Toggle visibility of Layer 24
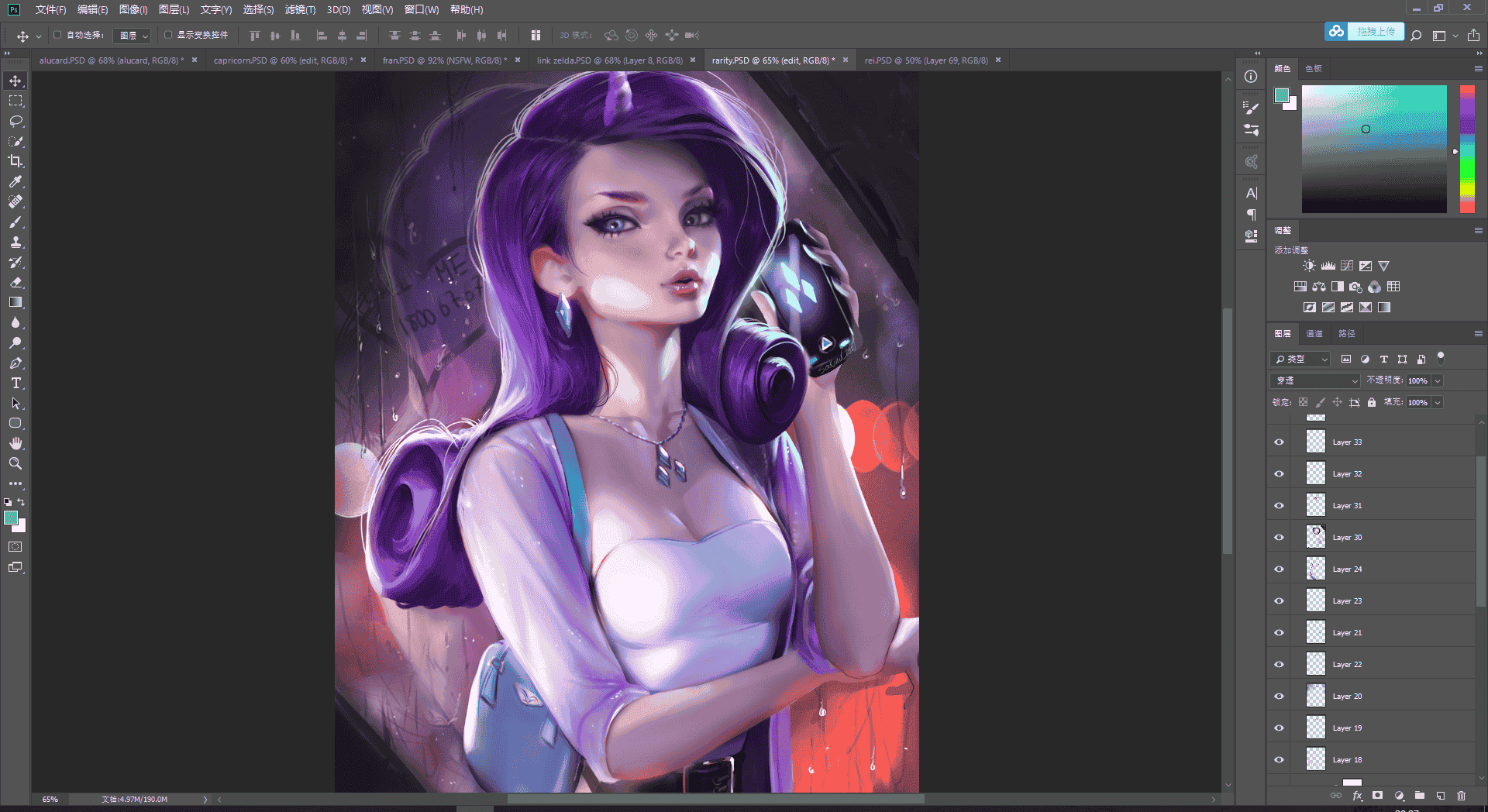The width and height of the screenshot is (1488, 812). [1279, 569]
